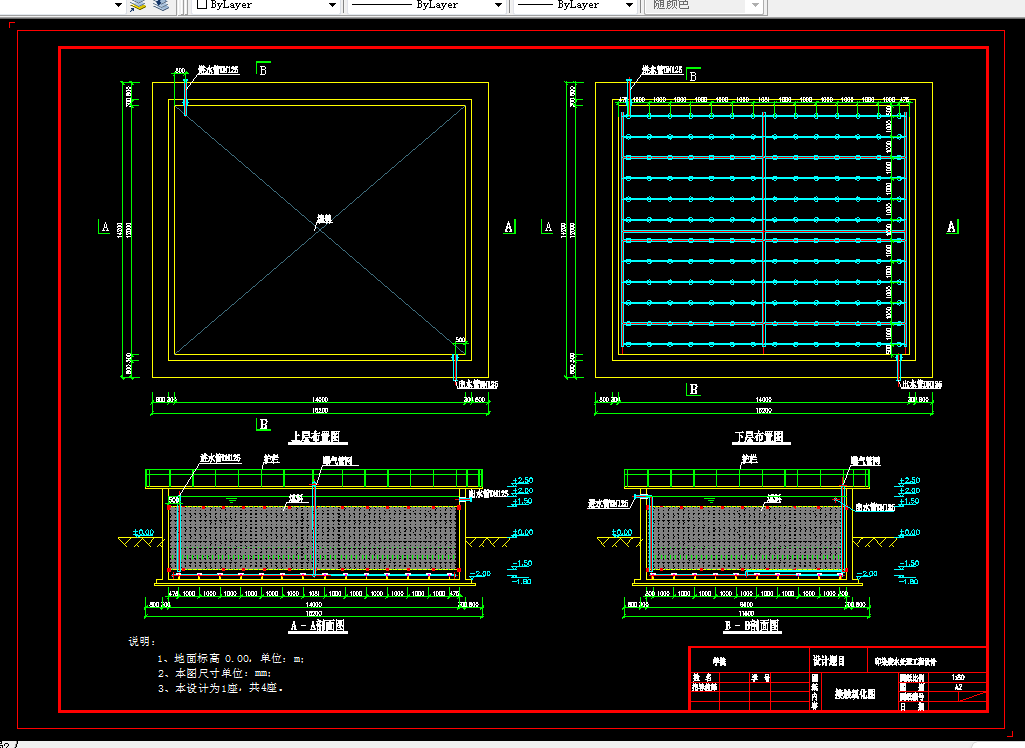The height and width of the screenshot is (748, 1025).
Task: Open the ByLayer color control dropdown
Action: pyautogui.click(x=332, y=5)
